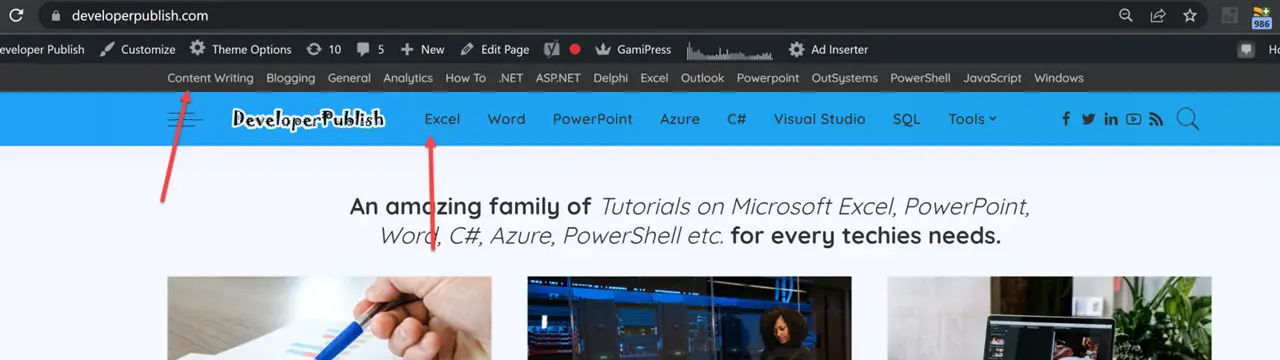The height and width of the screenshot is (360, 1280).
Task: Open the YouTube social icon
Action: pyautogui.click(x=1133, y=119)
